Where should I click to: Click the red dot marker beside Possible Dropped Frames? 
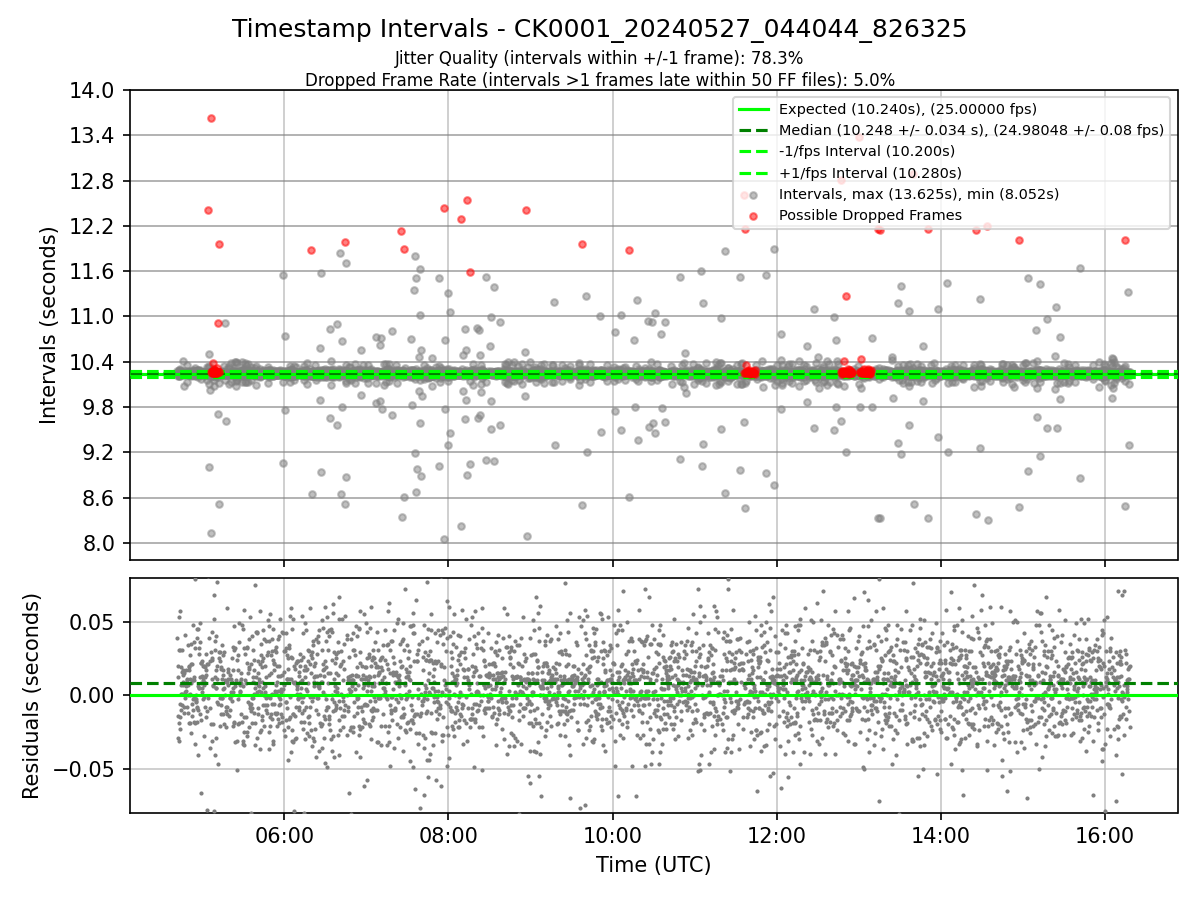coord(754,215)
